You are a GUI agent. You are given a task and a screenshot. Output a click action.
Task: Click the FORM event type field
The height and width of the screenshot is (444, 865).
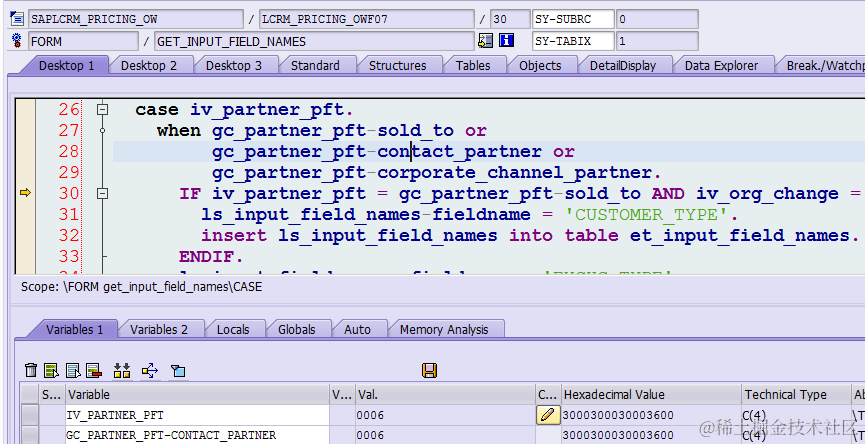tap(83, 41)
